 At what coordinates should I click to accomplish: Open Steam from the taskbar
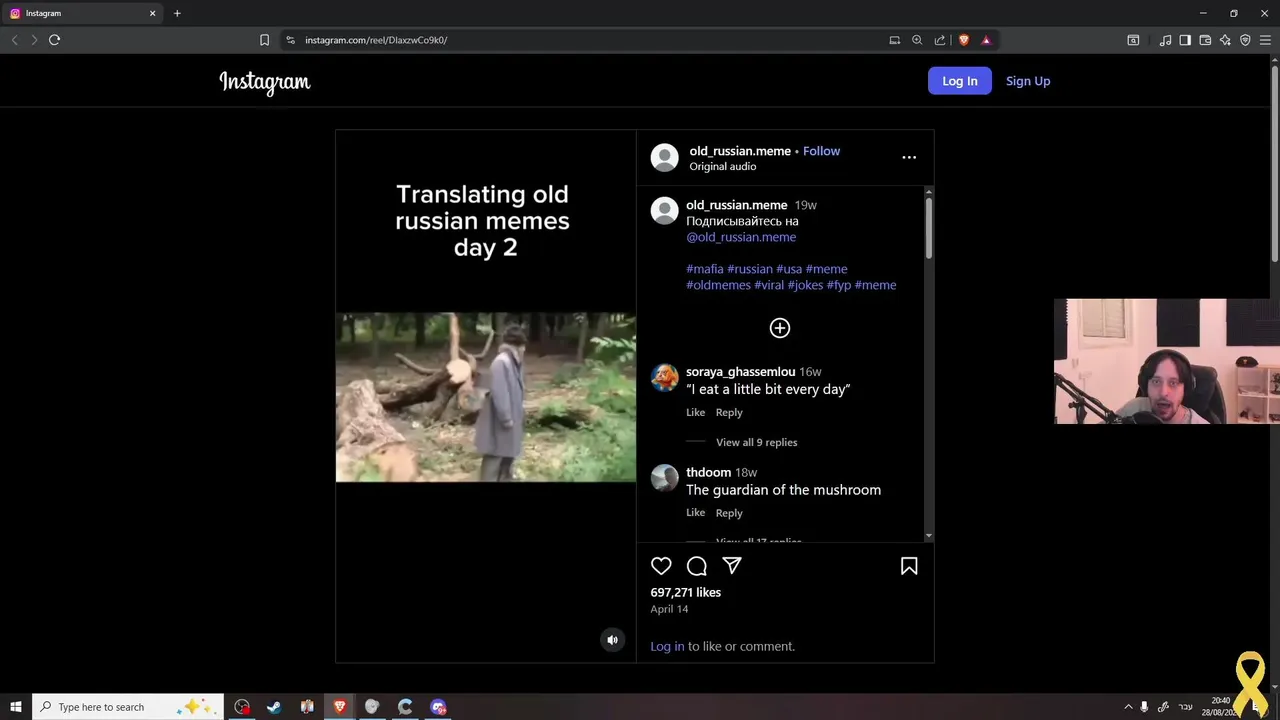[274, 707]
